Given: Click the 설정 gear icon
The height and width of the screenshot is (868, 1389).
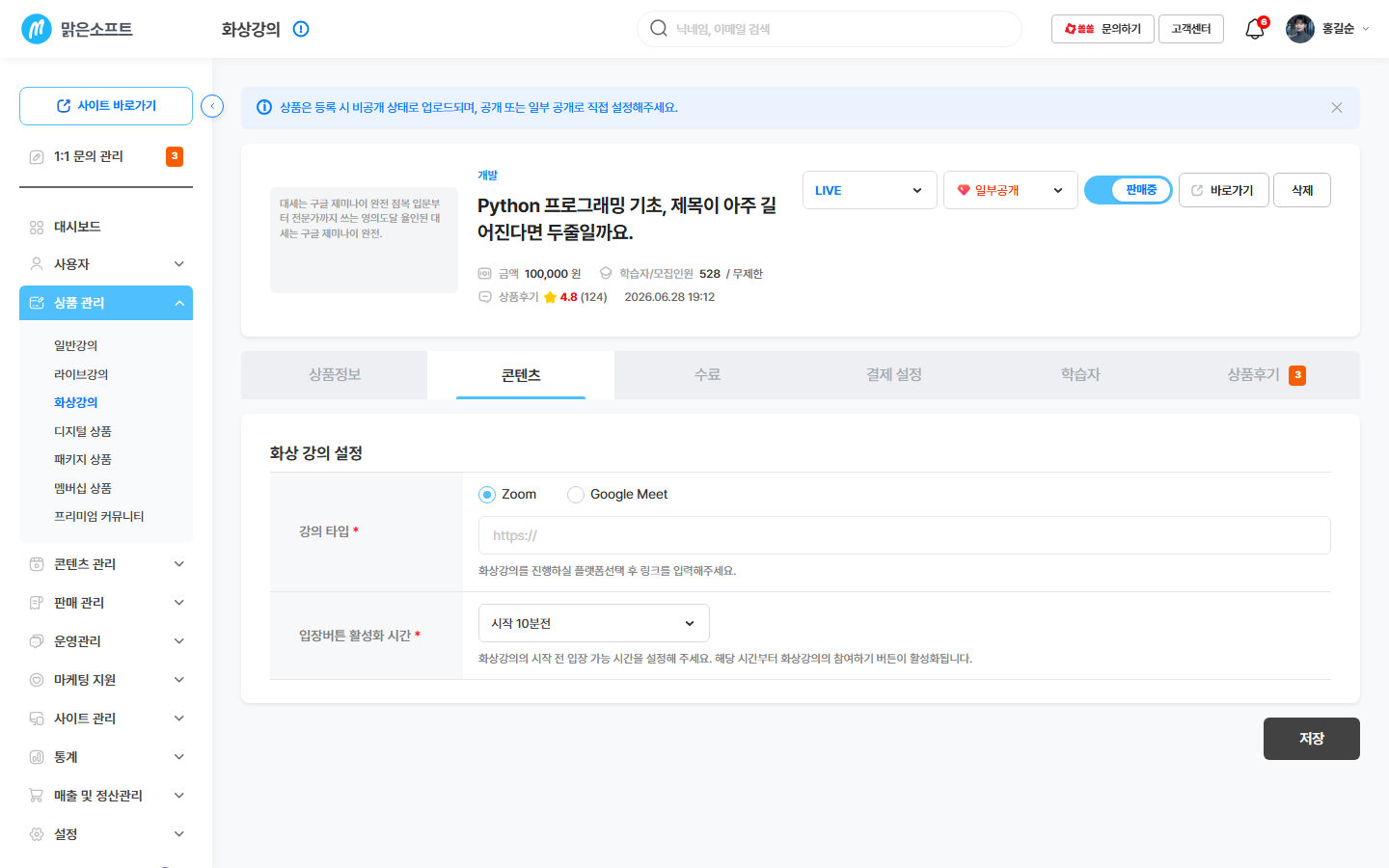Looking at the screenshot, I should (x=37, y=834).
